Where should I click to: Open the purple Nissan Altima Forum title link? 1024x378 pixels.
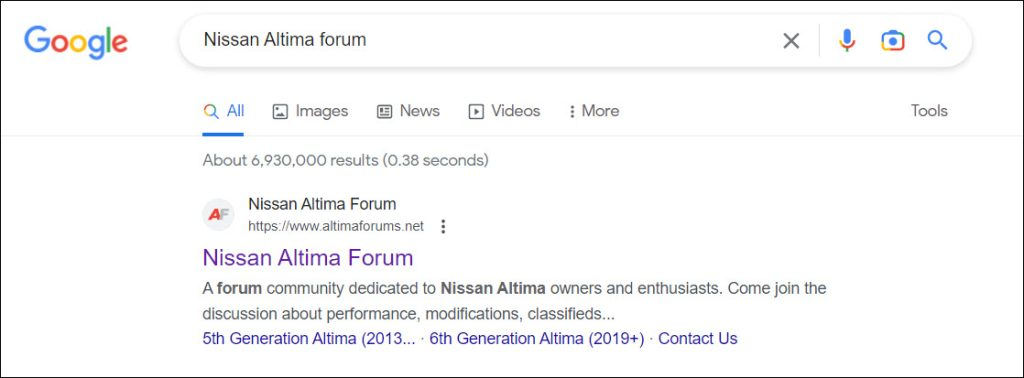(308, 257)
